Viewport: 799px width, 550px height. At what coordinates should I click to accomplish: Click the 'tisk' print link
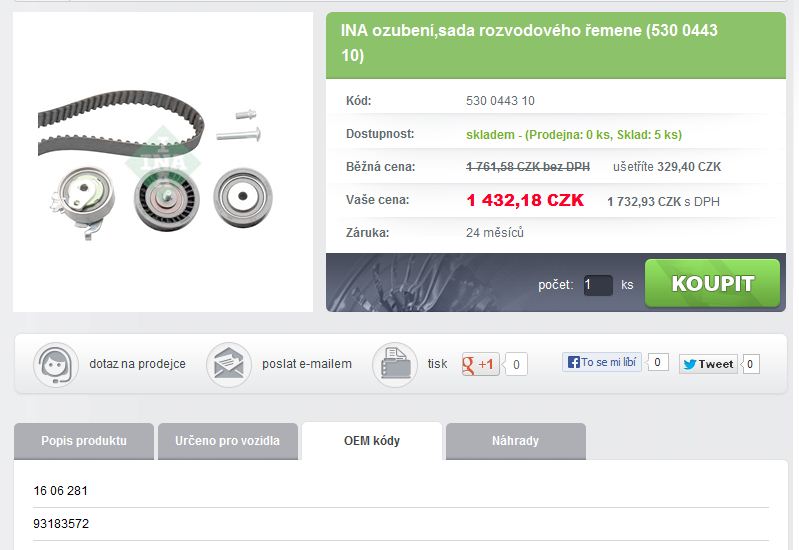tap(437, 364)
